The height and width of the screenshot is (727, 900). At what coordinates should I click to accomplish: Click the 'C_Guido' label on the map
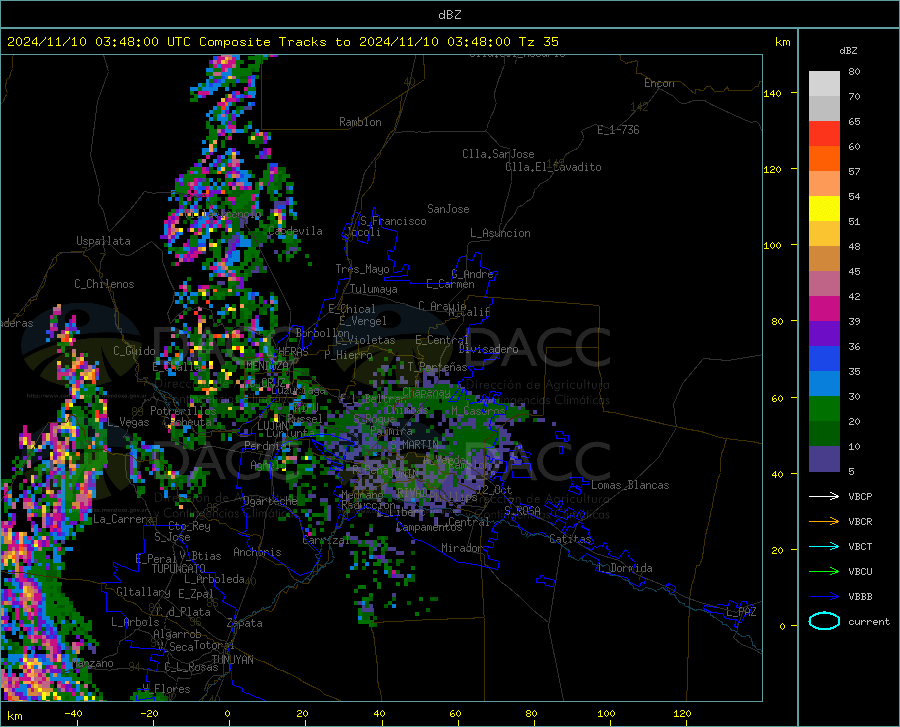(x=134, y=351)
